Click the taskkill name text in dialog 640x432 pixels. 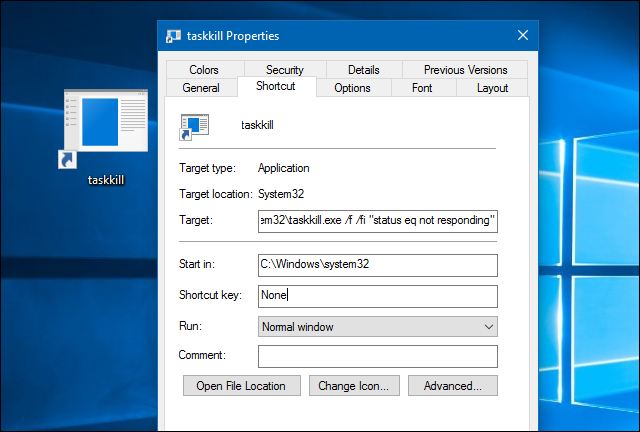(258, 125)
